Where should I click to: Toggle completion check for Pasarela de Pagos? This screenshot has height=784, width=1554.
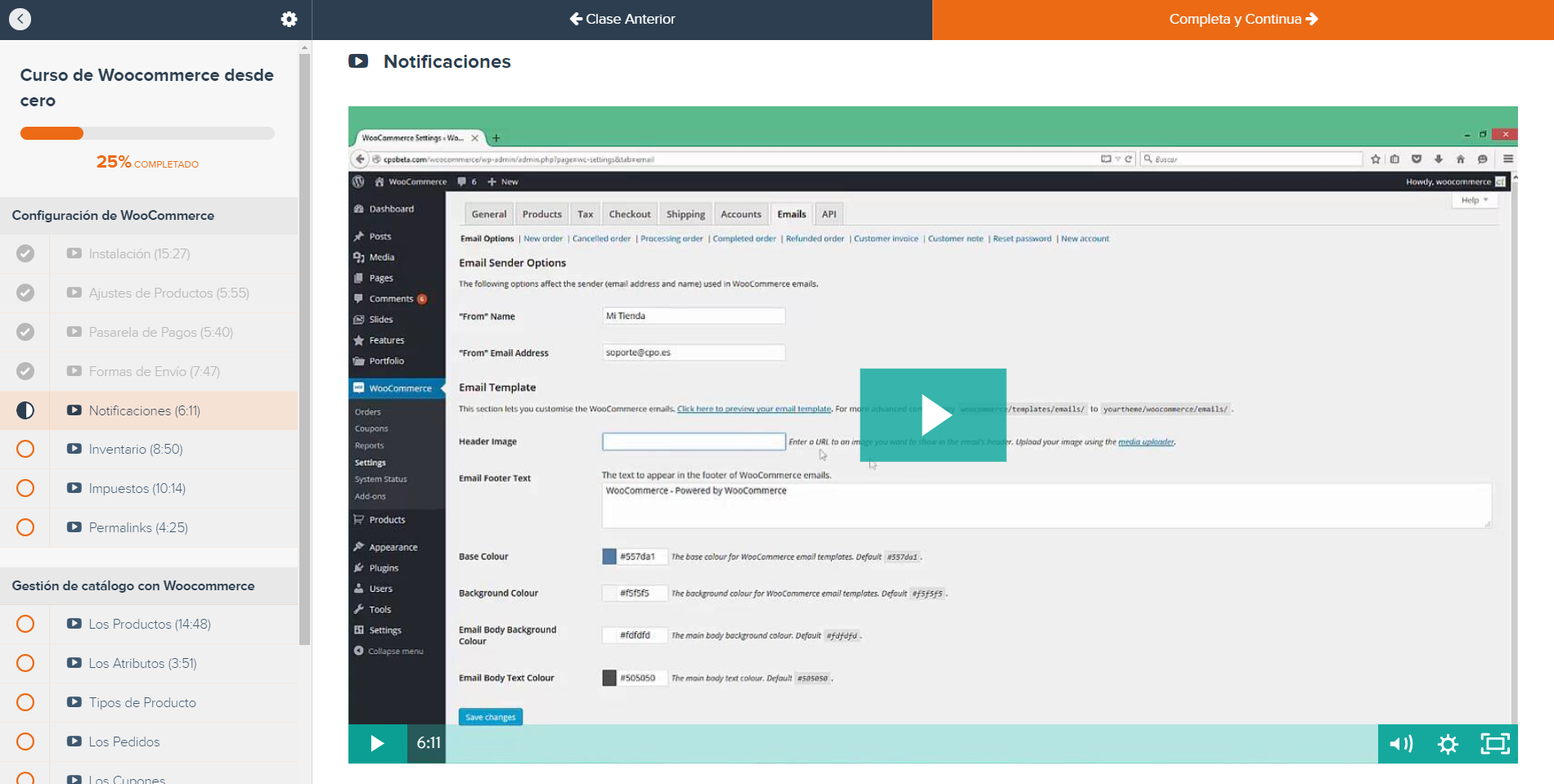click(x=25, y=332)
